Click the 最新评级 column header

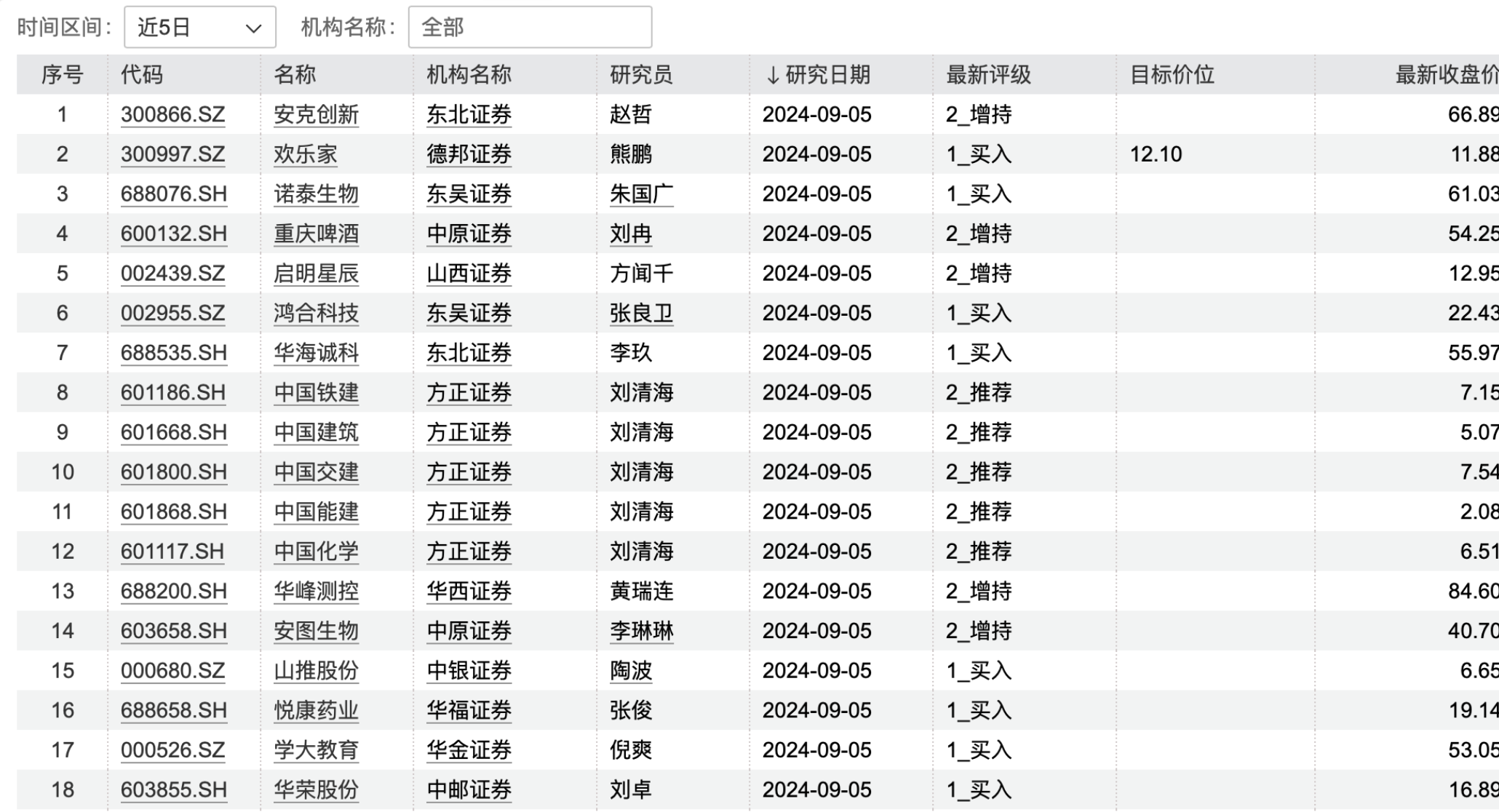point(988,75)
